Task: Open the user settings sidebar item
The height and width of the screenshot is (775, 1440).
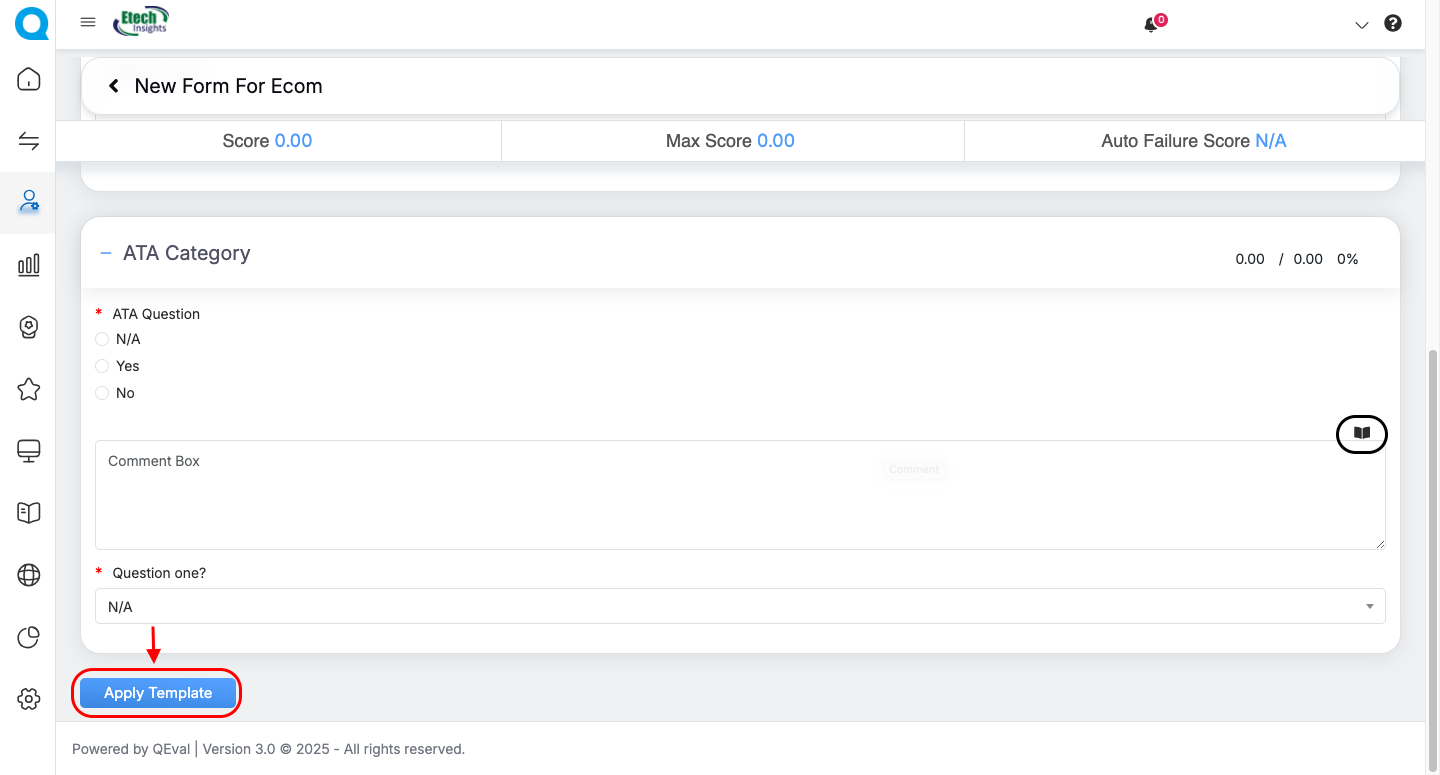Action: (x=29, y=203)
